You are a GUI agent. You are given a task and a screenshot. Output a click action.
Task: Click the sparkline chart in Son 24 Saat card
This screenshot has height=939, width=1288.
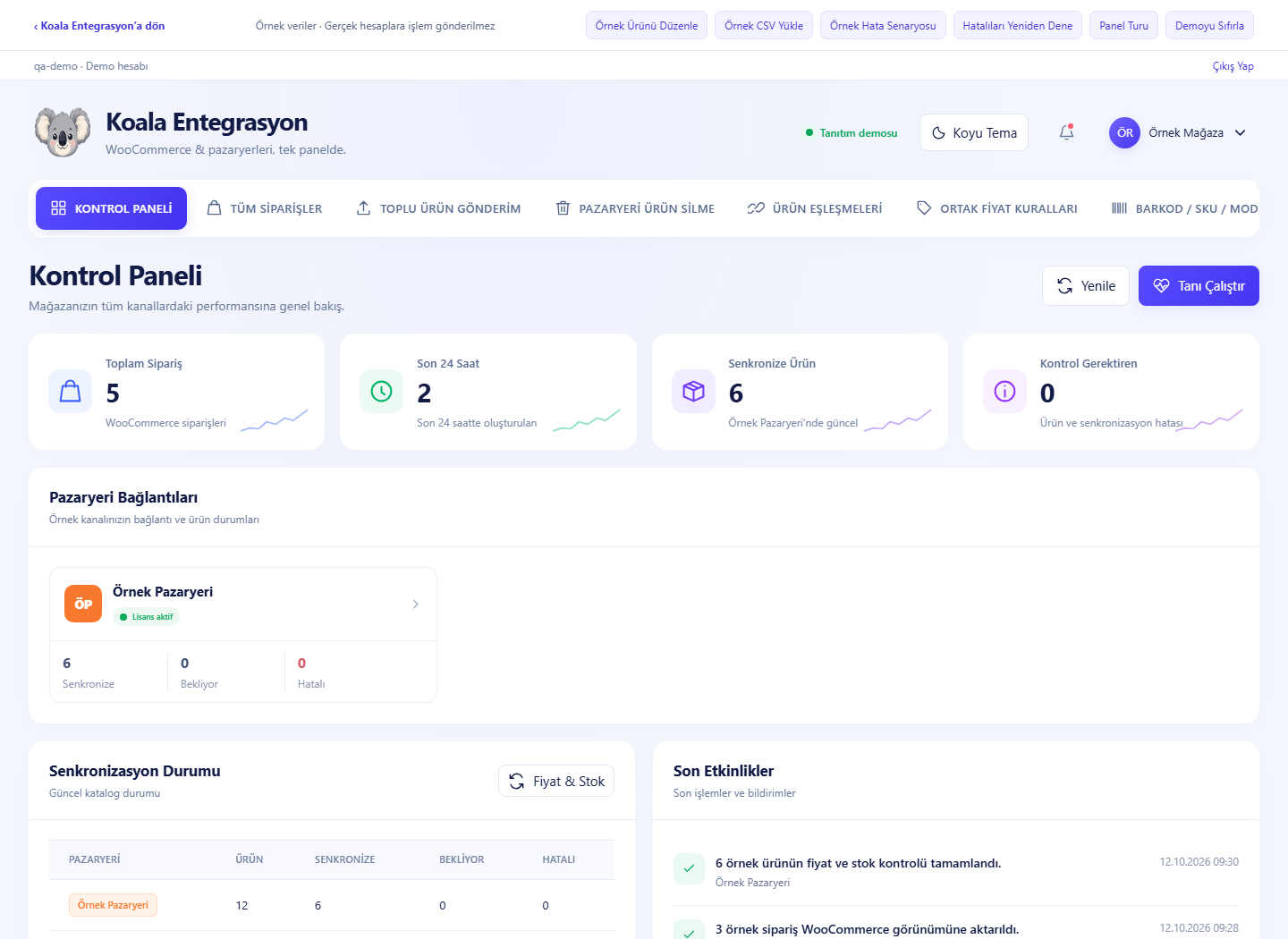click(x=586, y=420)
